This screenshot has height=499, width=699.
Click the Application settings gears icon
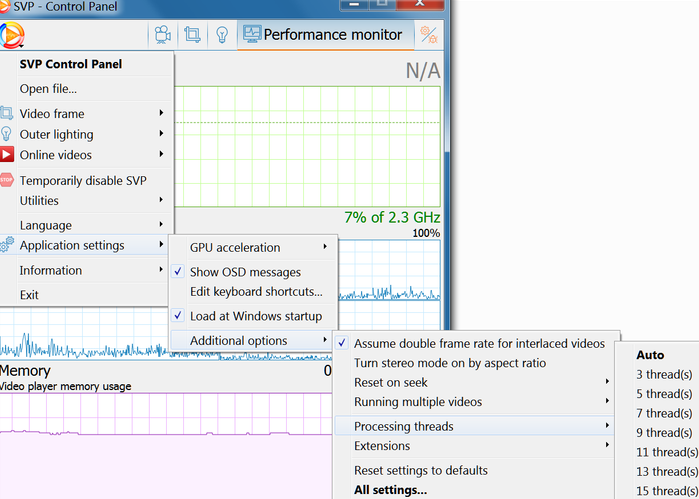(8, 245)
